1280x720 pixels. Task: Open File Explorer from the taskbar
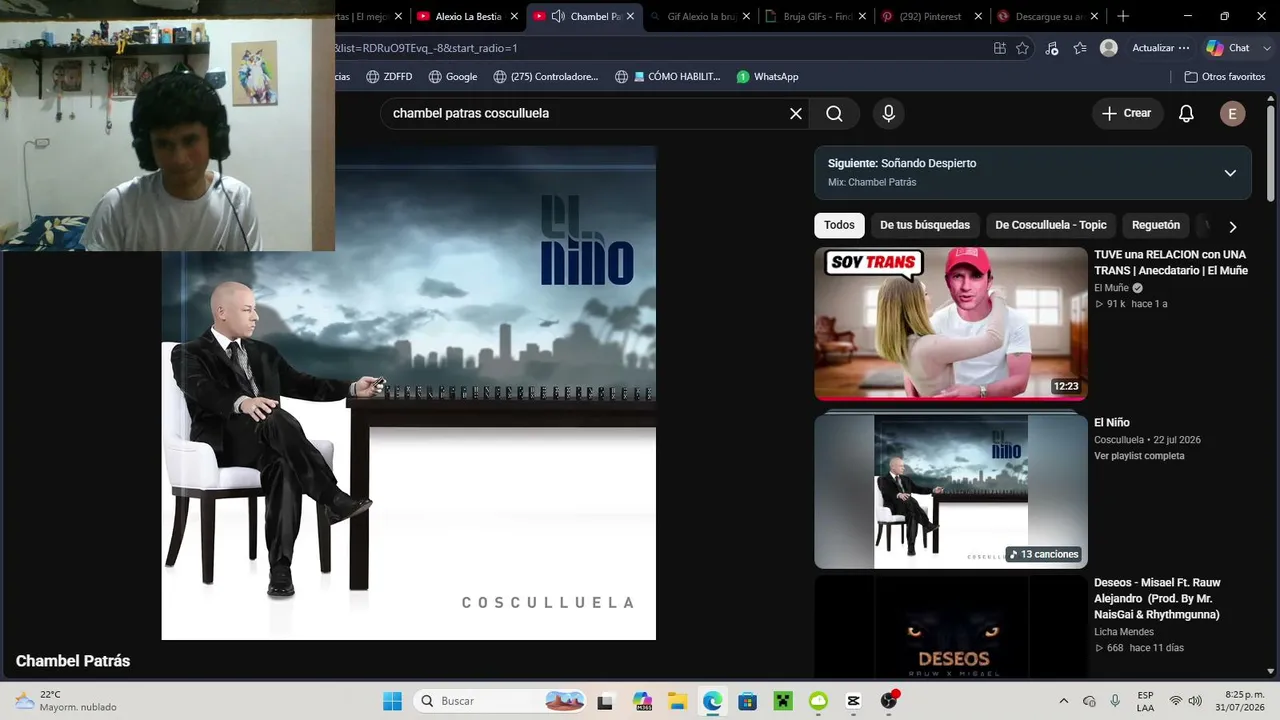click(677, 701)
